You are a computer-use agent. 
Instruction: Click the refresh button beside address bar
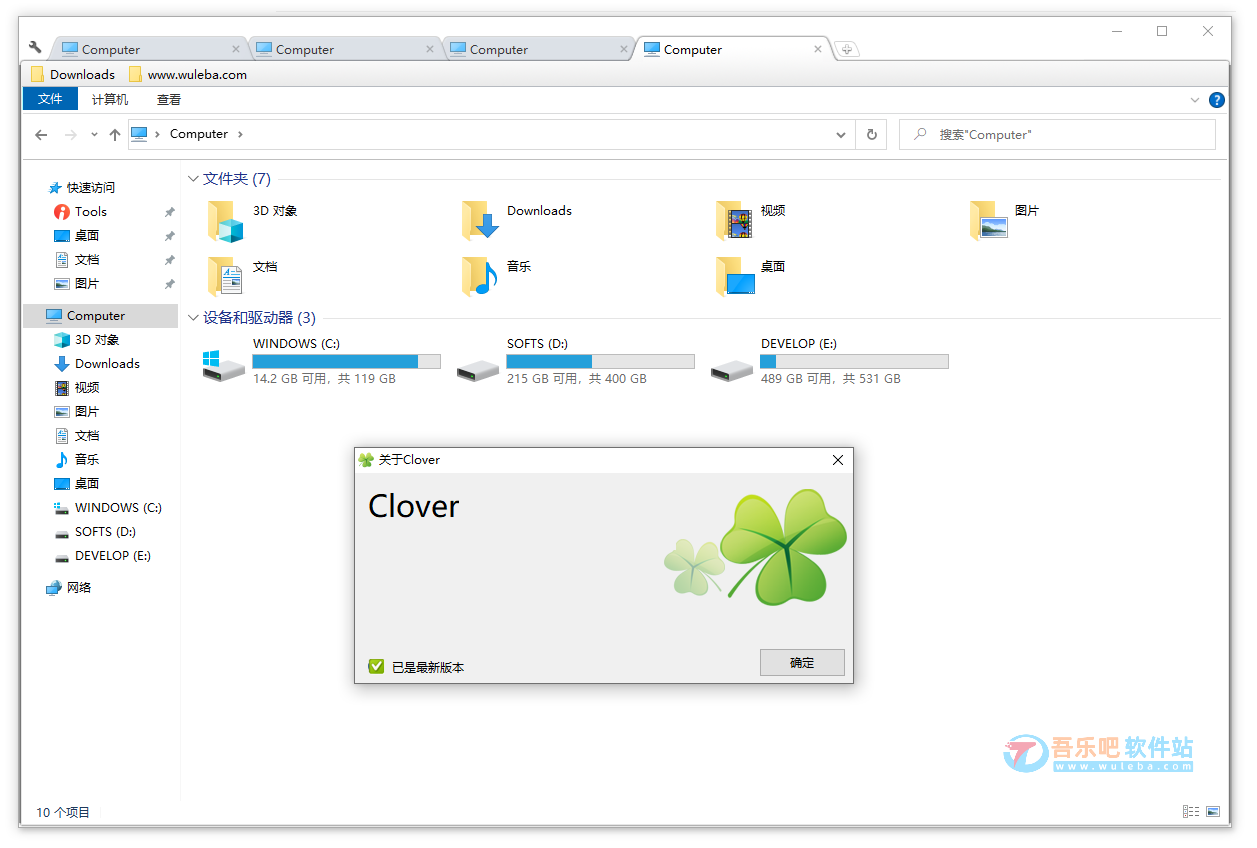click(871, 134)
